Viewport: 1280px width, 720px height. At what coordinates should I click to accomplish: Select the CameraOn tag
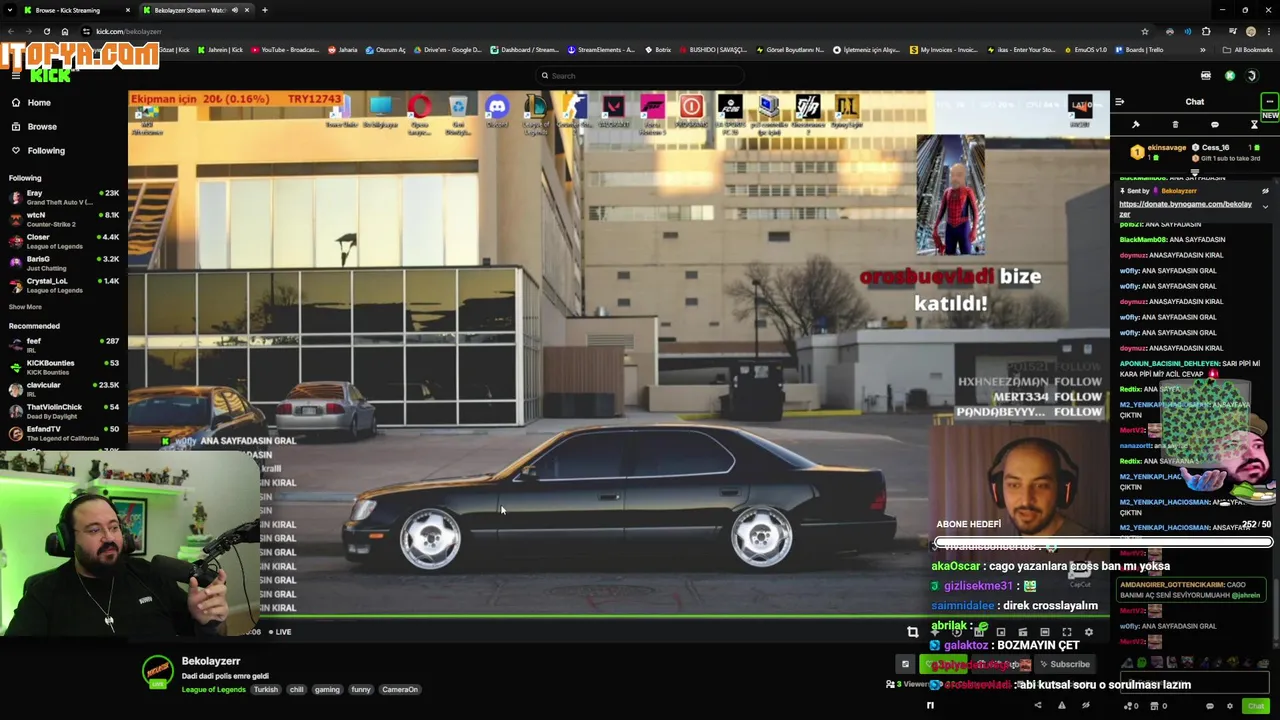400,689
